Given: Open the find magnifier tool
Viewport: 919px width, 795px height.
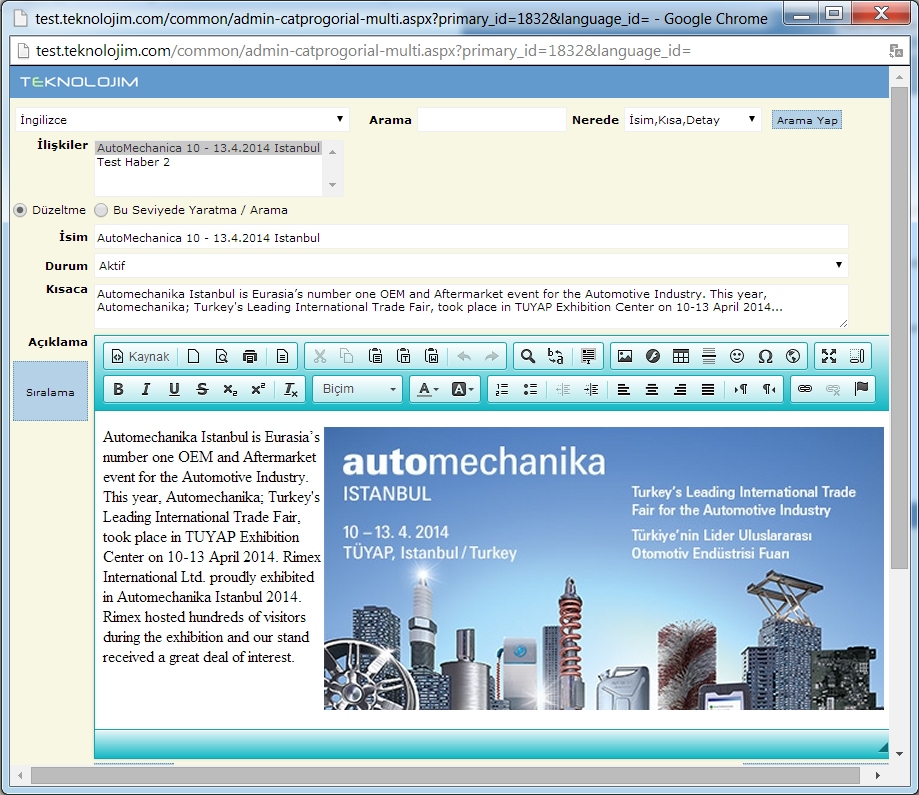Looking at the screenshot, I should click(x=527, y=356).
